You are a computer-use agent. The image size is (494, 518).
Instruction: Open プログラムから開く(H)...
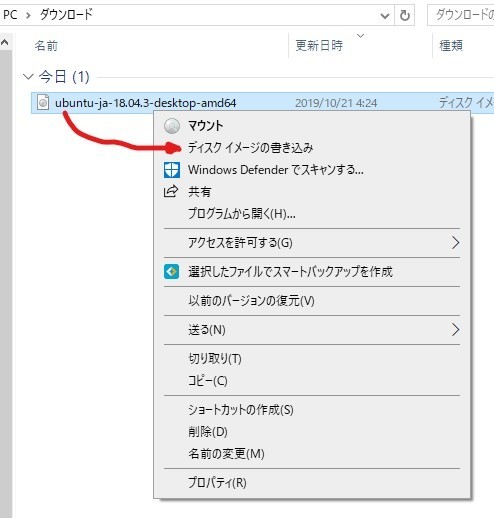pos(312,214)
